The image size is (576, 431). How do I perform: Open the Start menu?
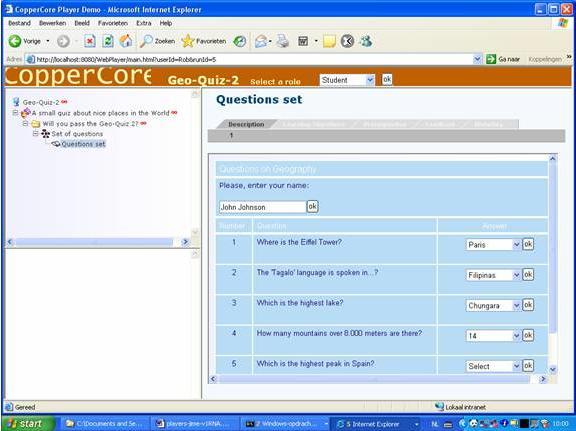[x=28, y=424]
